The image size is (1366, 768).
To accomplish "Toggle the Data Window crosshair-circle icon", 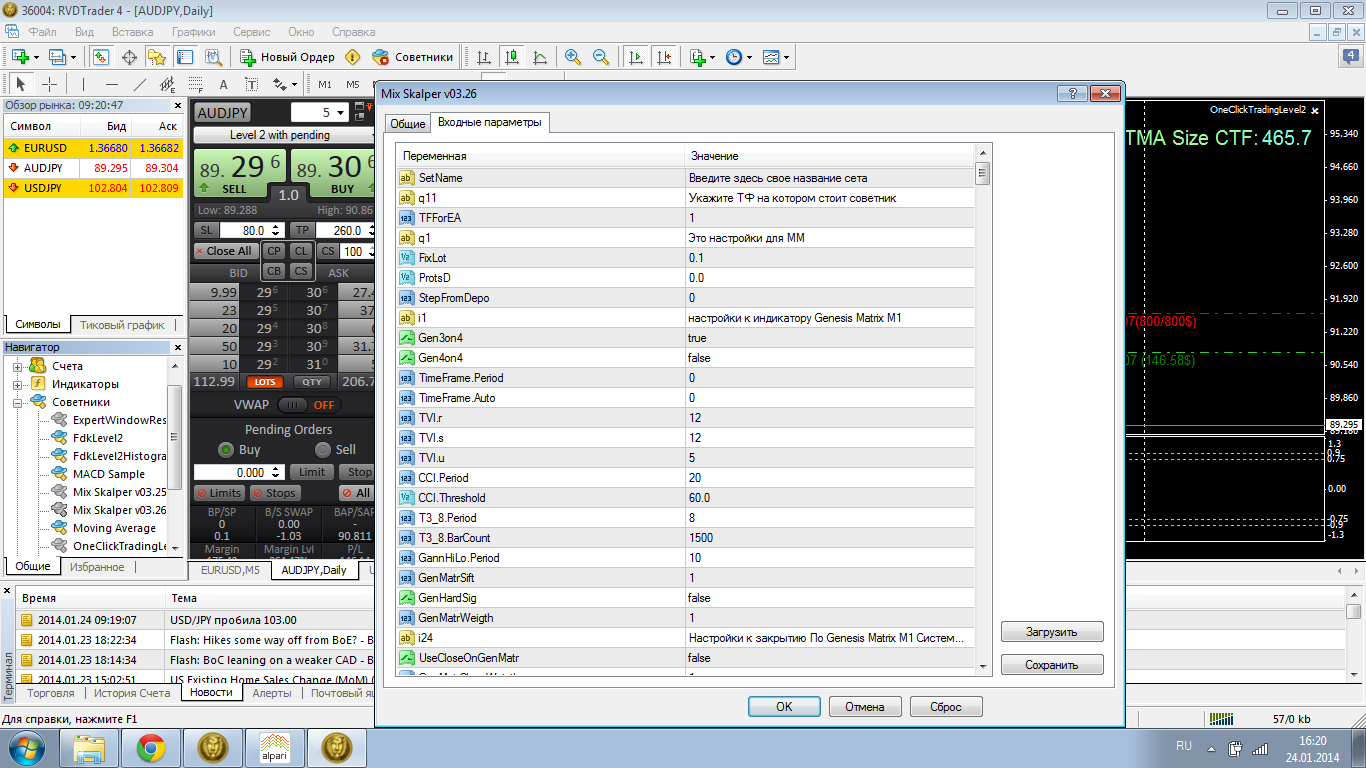I will [129, 57].
